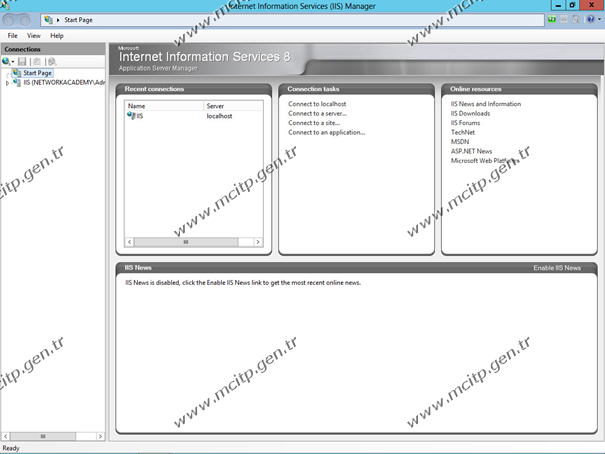The image size is (605, 454).
Task: Click the left arrow of Connections pane scrollbar
Action: coord(5,436)
